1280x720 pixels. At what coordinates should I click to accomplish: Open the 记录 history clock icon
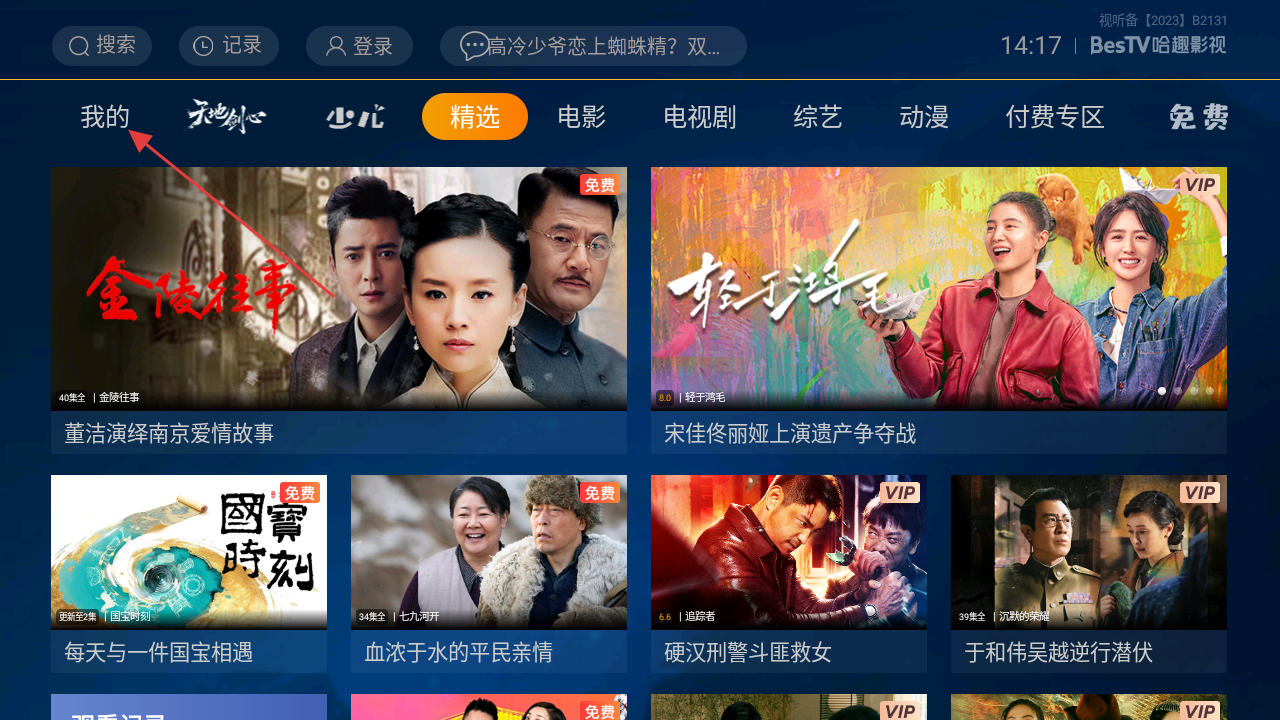pyautogui.click(x=203, y=46)
